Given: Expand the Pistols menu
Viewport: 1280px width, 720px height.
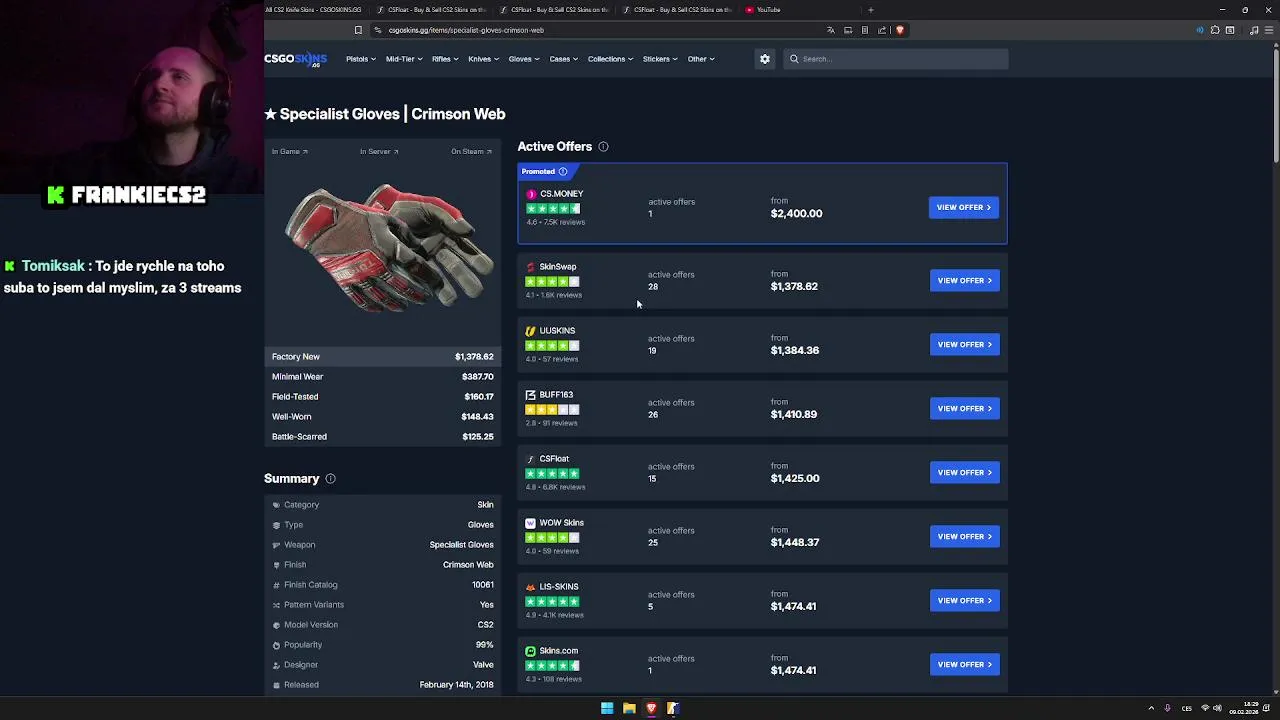Looking at the screenshot, I should 361,59.
